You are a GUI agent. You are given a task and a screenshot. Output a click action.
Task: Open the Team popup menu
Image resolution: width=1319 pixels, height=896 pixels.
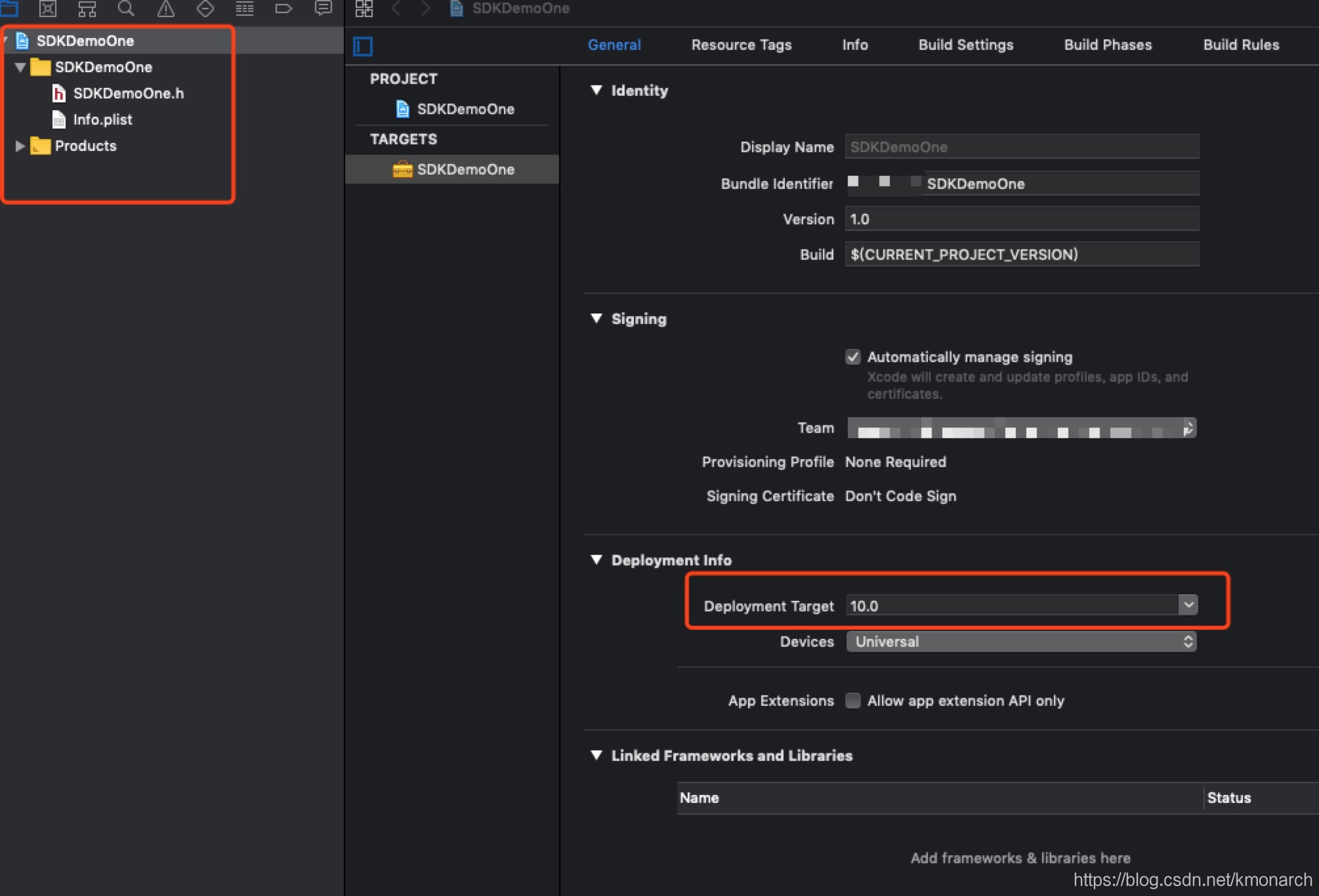(1022, 428)
